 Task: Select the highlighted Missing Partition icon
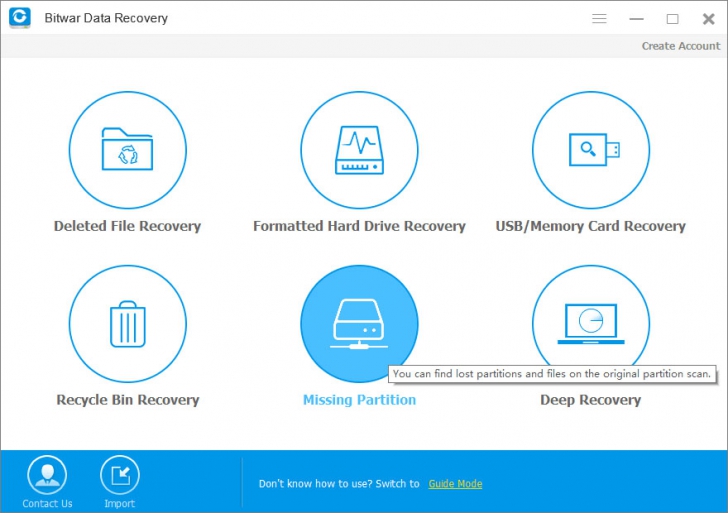359,324
